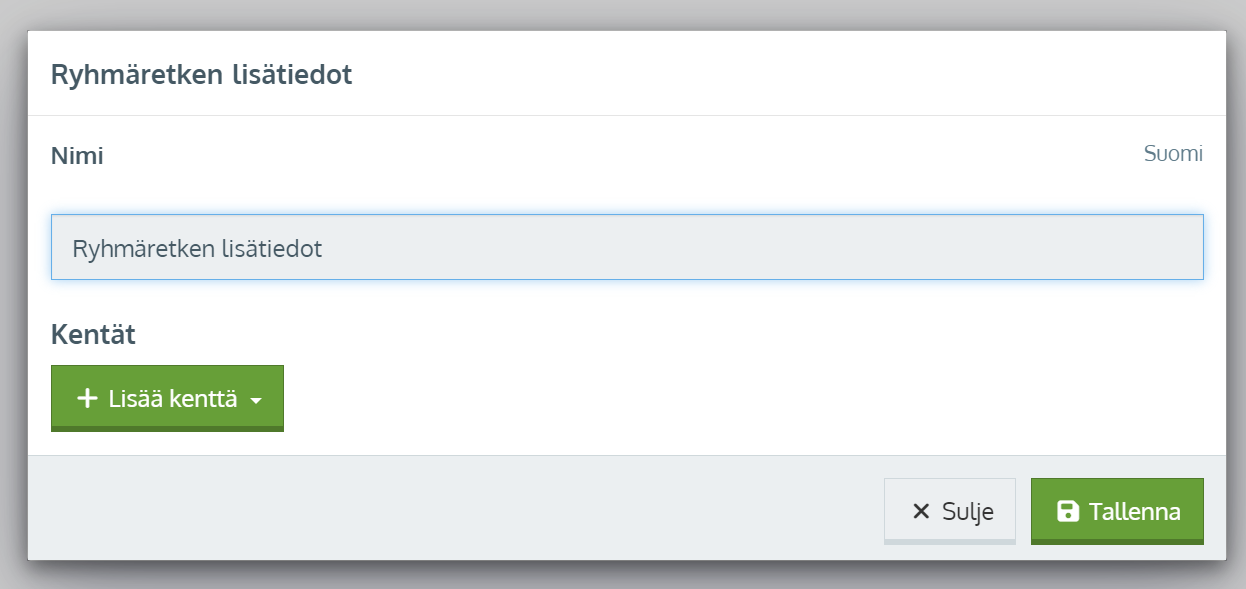Viewport: 1246px width, 589px height.
Task: Focus the Nimi text input field
Action: [x=627, y=247]
